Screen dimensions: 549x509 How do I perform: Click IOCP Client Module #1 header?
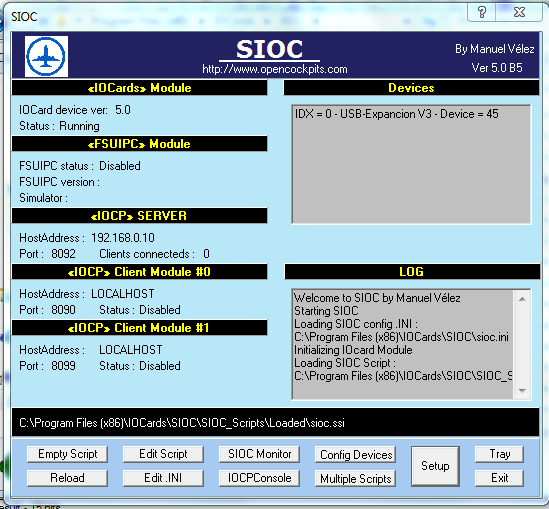(139, 328)
